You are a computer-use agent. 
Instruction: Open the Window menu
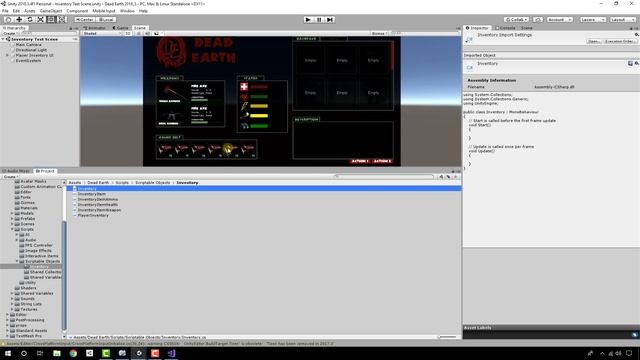[x=127, y=11]
